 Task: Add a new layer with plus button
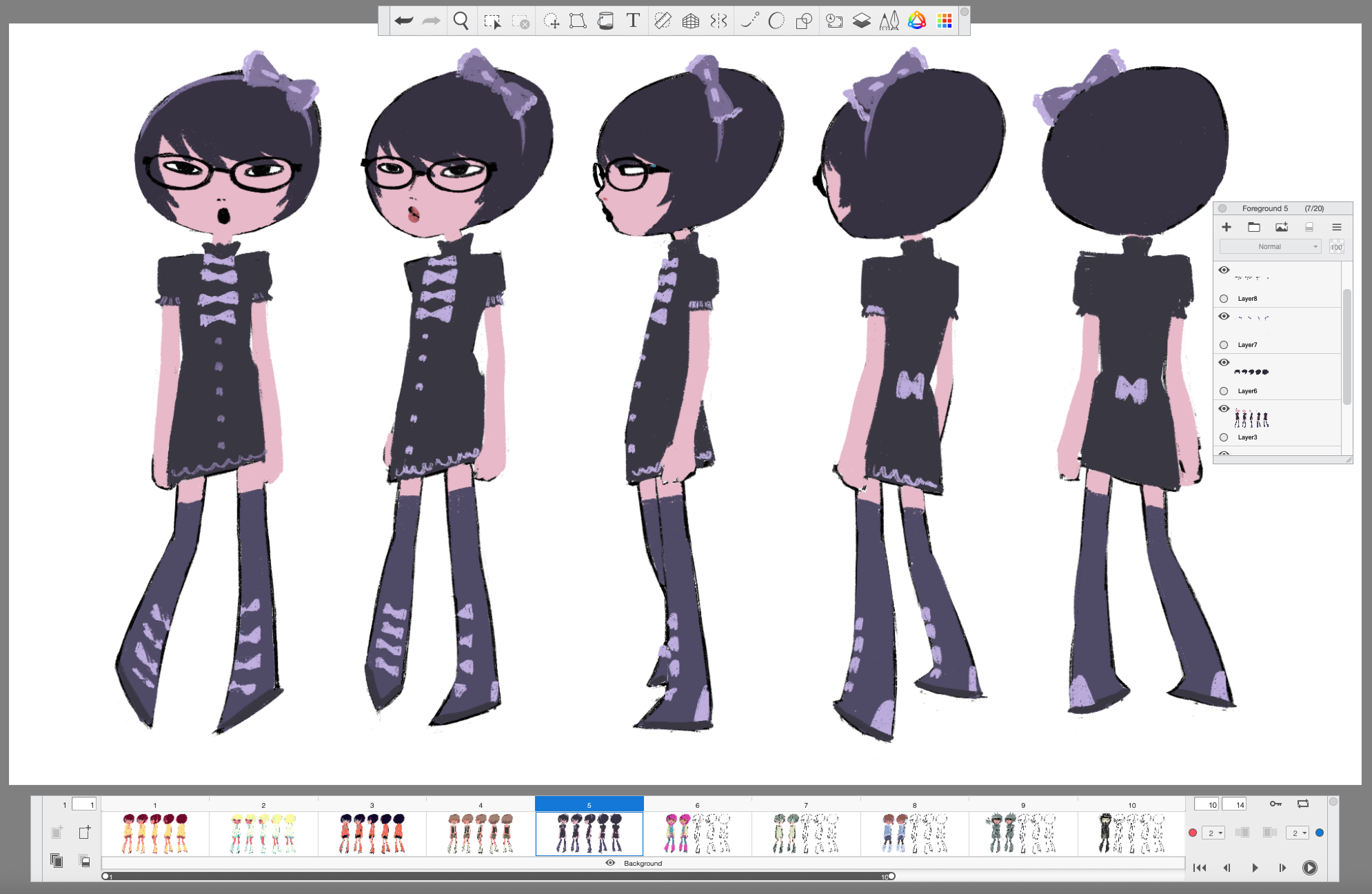1227,227
